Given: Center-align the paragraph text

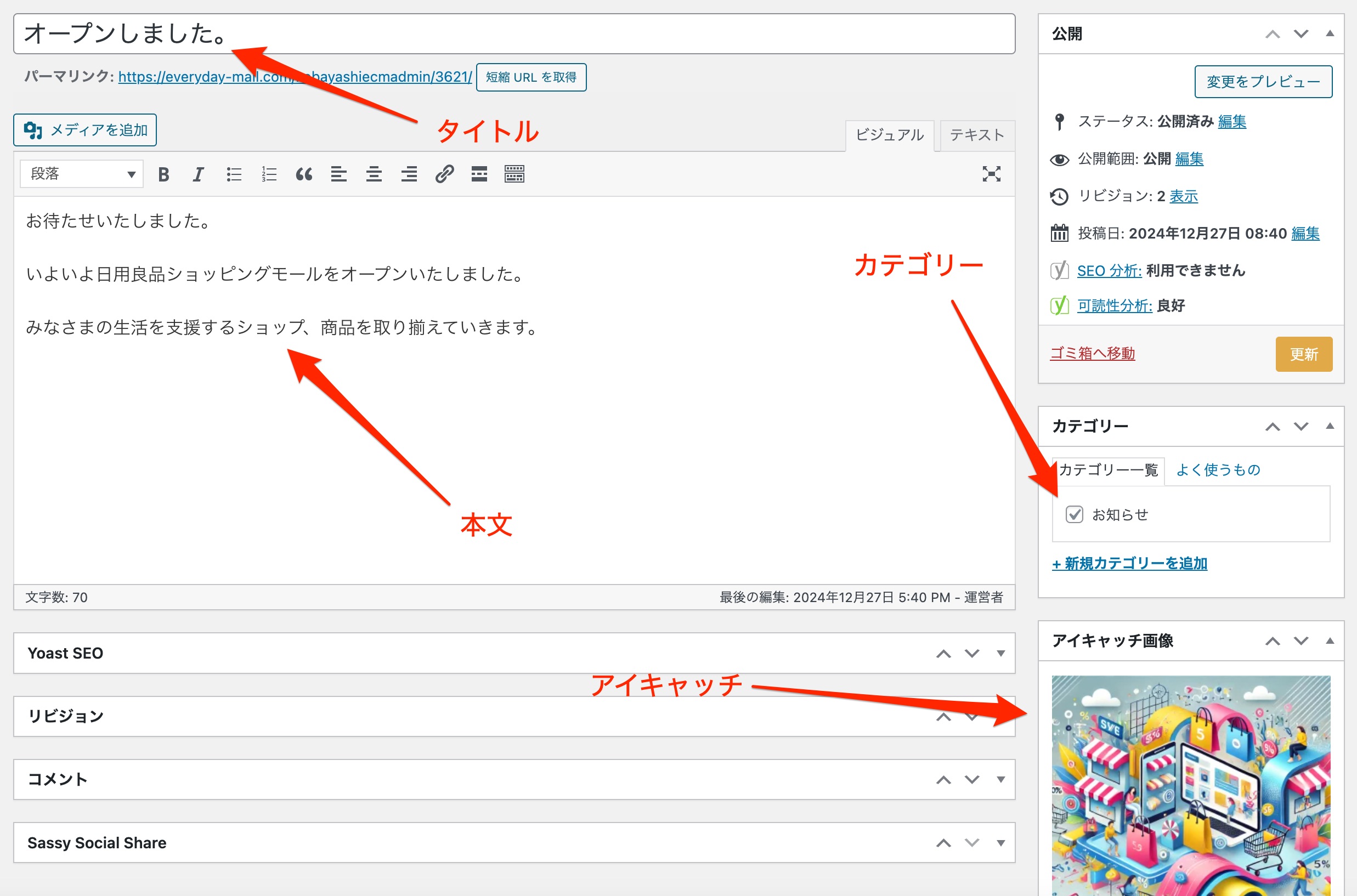Looking at the screenshot, I should point(374,174).
